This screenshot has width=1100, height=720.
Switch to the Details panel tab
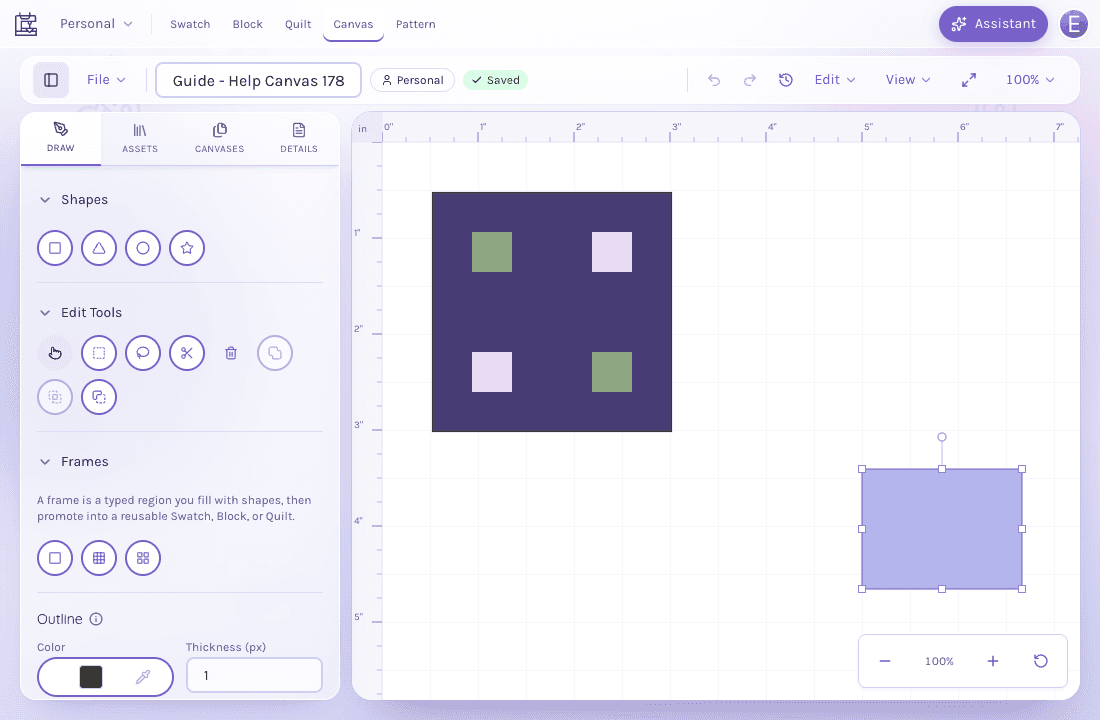click(x=299, y=138)
